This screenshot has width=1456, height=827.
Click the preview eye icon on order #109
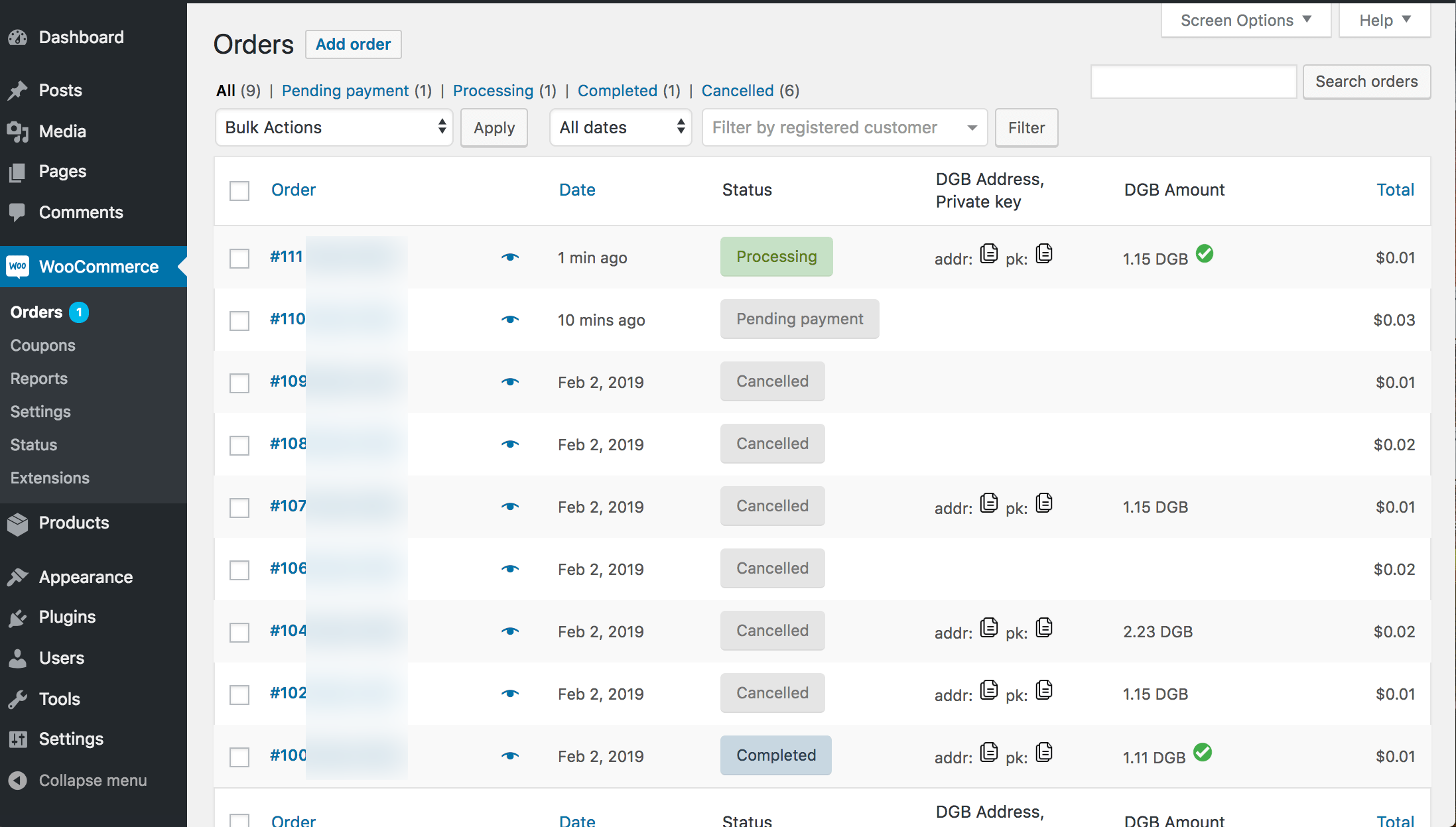pos(510,382)
